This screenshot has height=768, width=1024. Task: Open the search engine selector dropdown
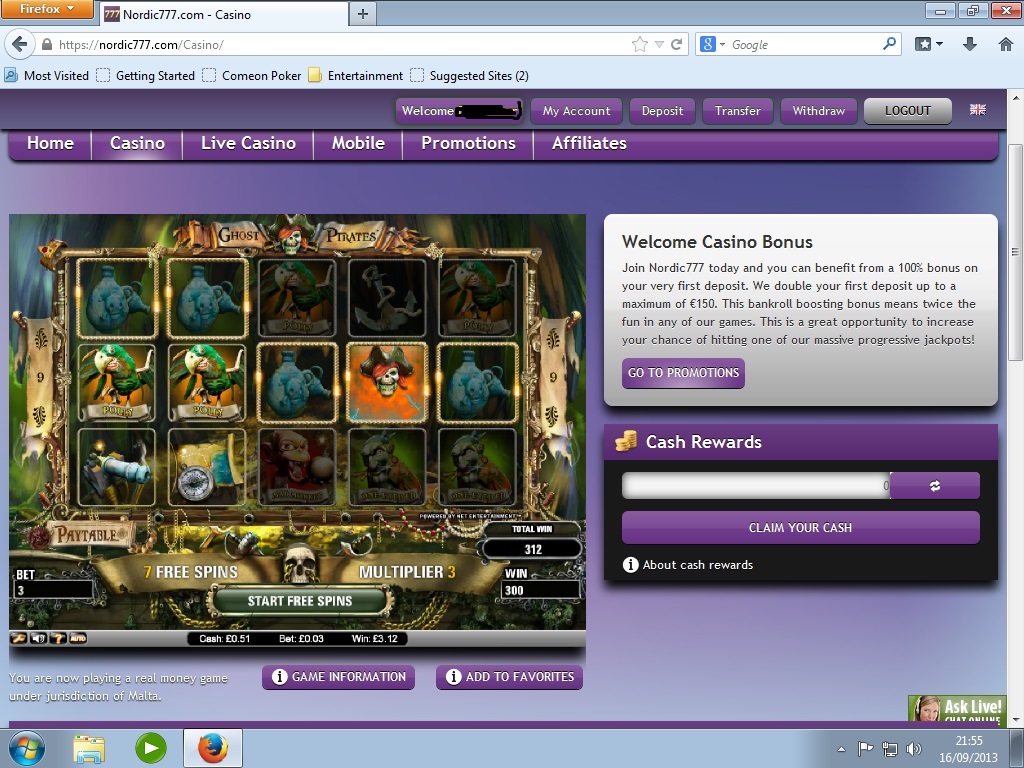[x=712, y=44]
